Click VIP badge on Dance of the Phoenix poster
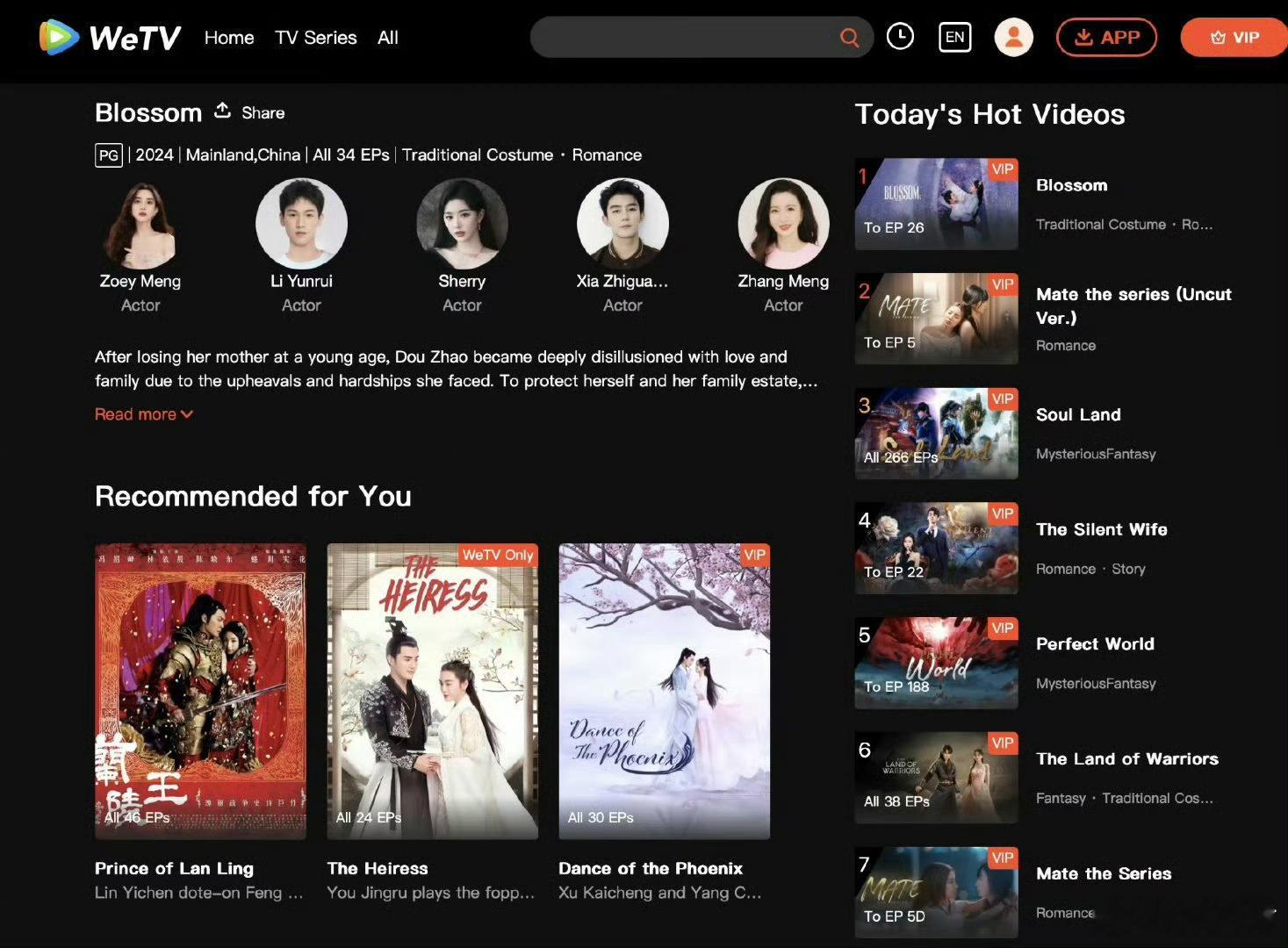Image resolution: width=1288 pixels, height=948 pixels. point(754,555)
